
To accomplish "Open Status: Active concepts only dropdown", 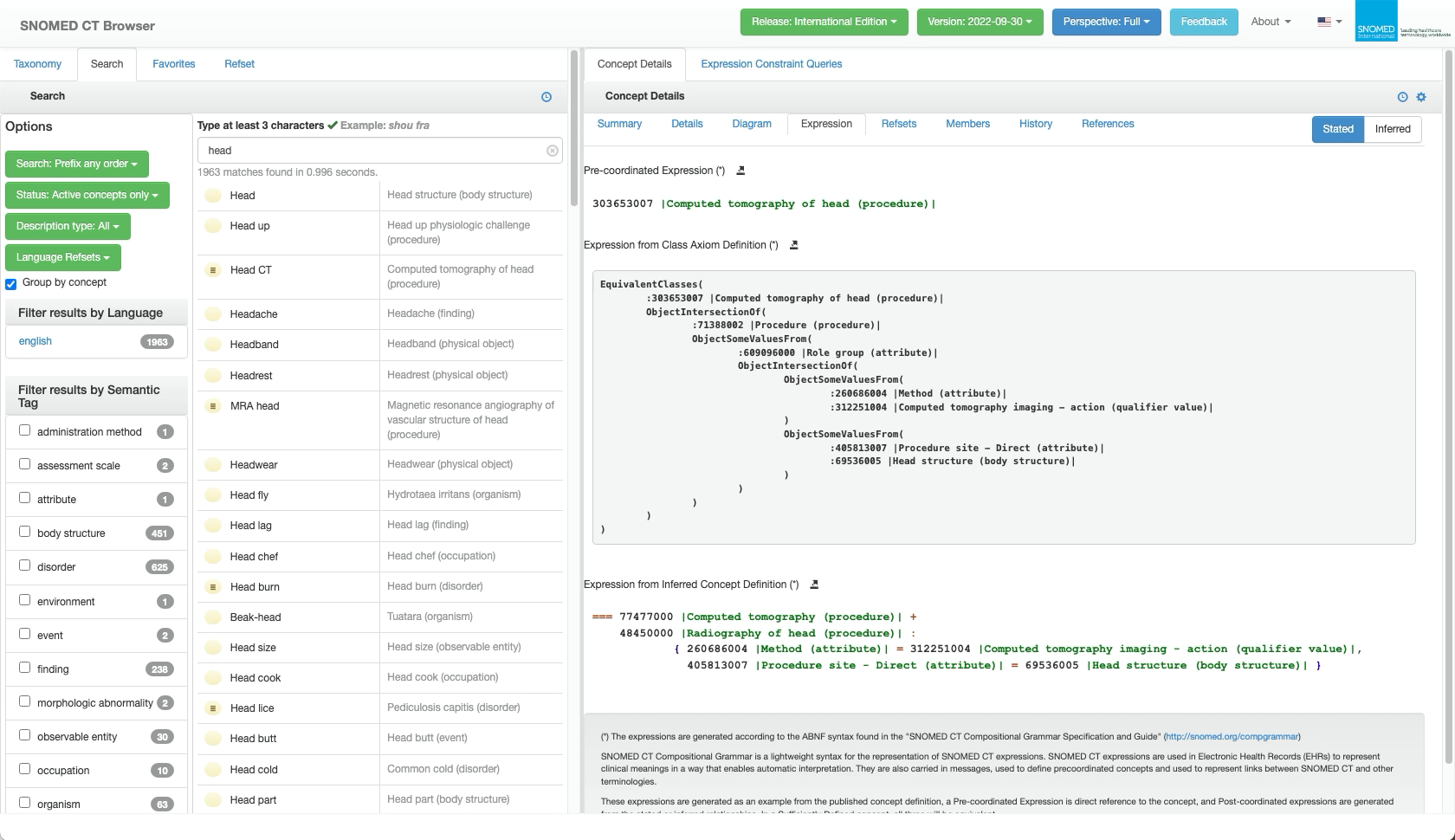I will point(87,195).
